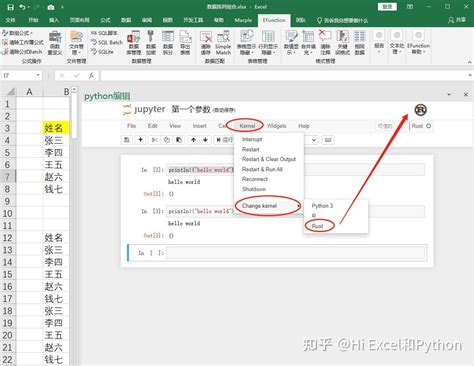Open the Widgets menu in Jupyter

coord(276,126)
